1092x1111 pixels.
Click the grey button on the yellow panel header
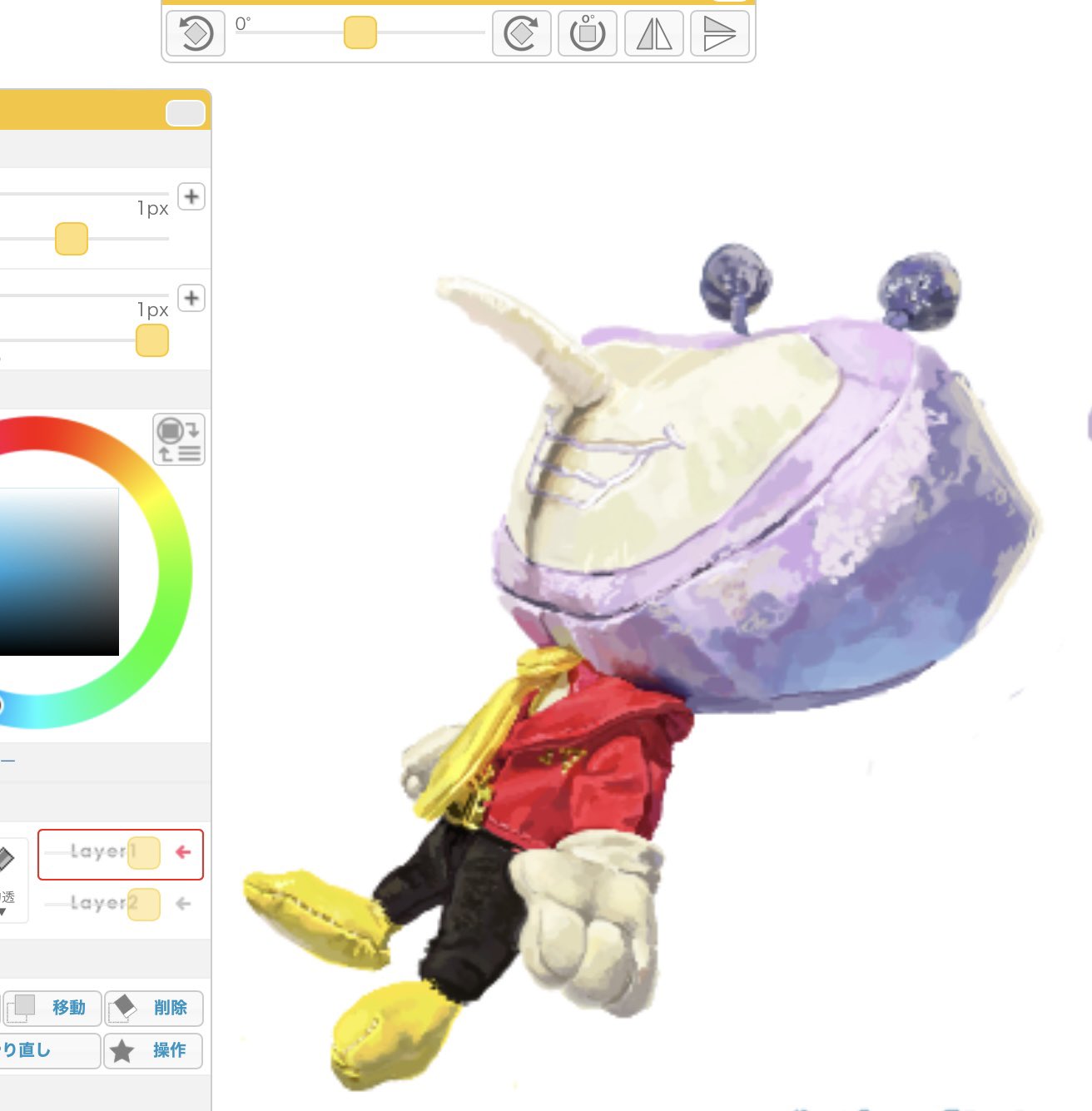point(186,113)
